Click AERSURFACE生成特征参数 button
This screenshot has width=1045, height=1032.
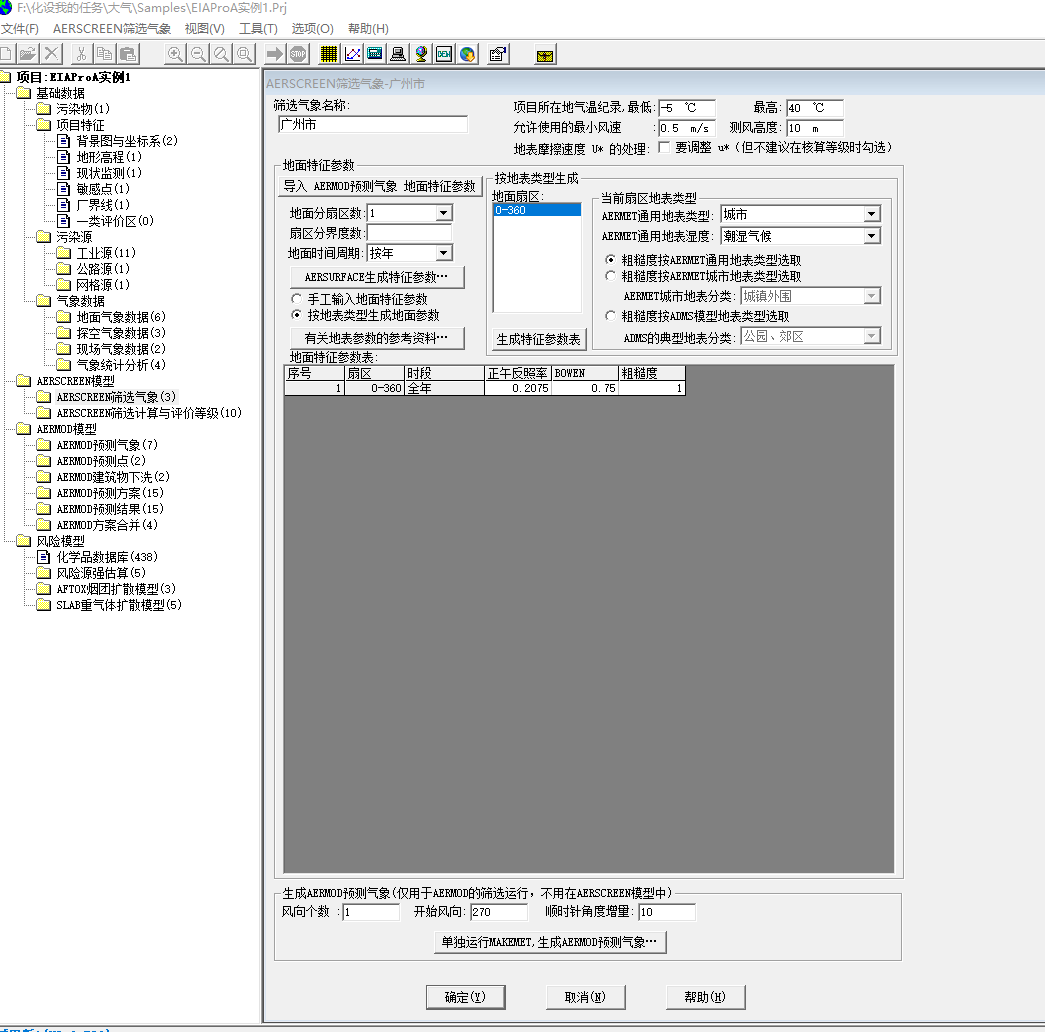coord(377,277)
